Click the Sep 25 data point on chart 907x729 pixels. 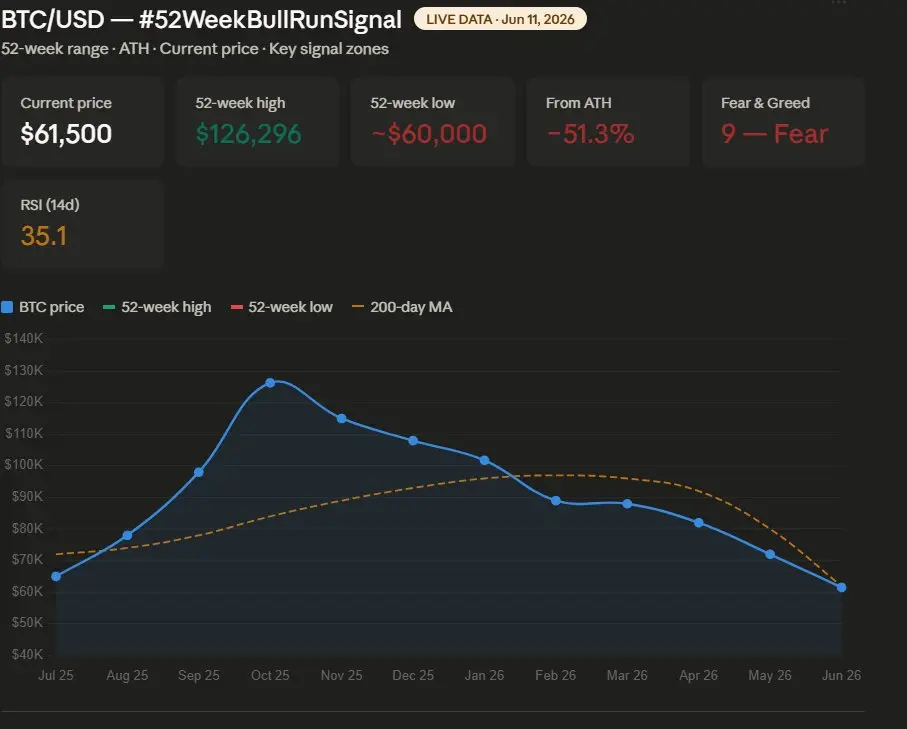click(x=198, y=472)
